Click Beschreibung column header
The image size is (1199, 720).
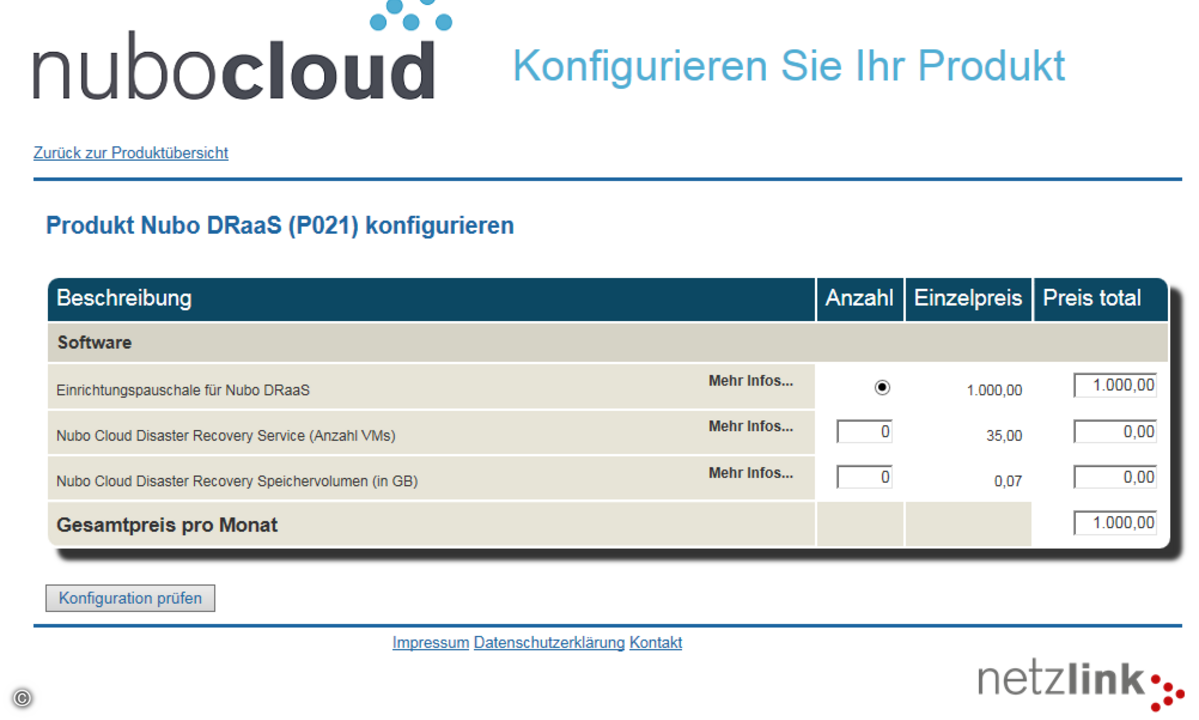[x=431, y=299]
